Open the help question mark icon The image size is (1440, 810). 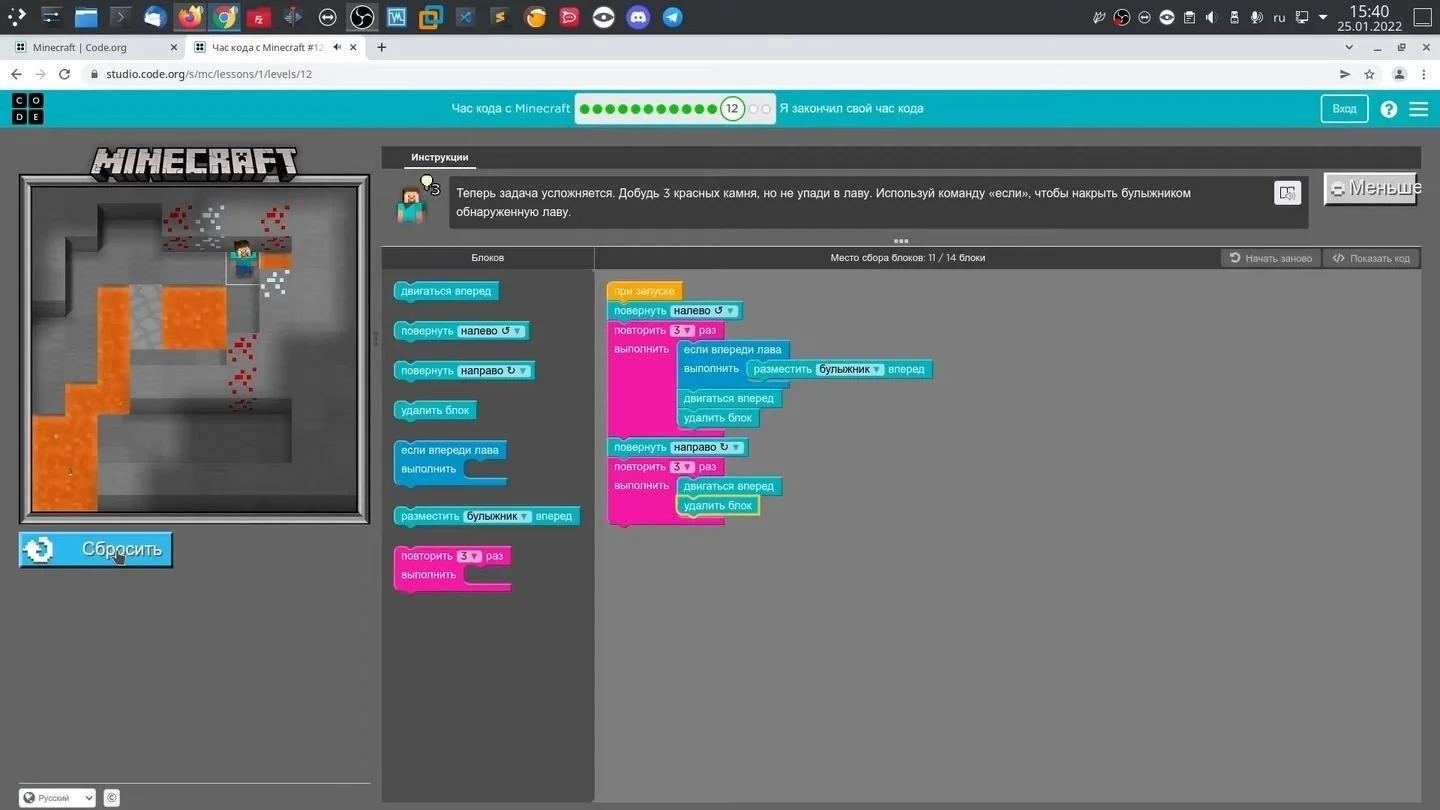point(1388,109)
